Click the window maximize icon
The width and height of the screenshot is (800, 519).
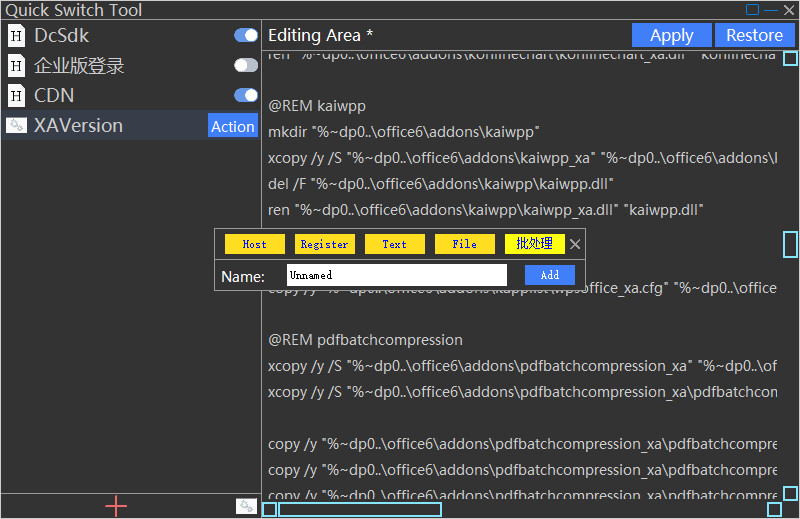click(x=753, y=10)
